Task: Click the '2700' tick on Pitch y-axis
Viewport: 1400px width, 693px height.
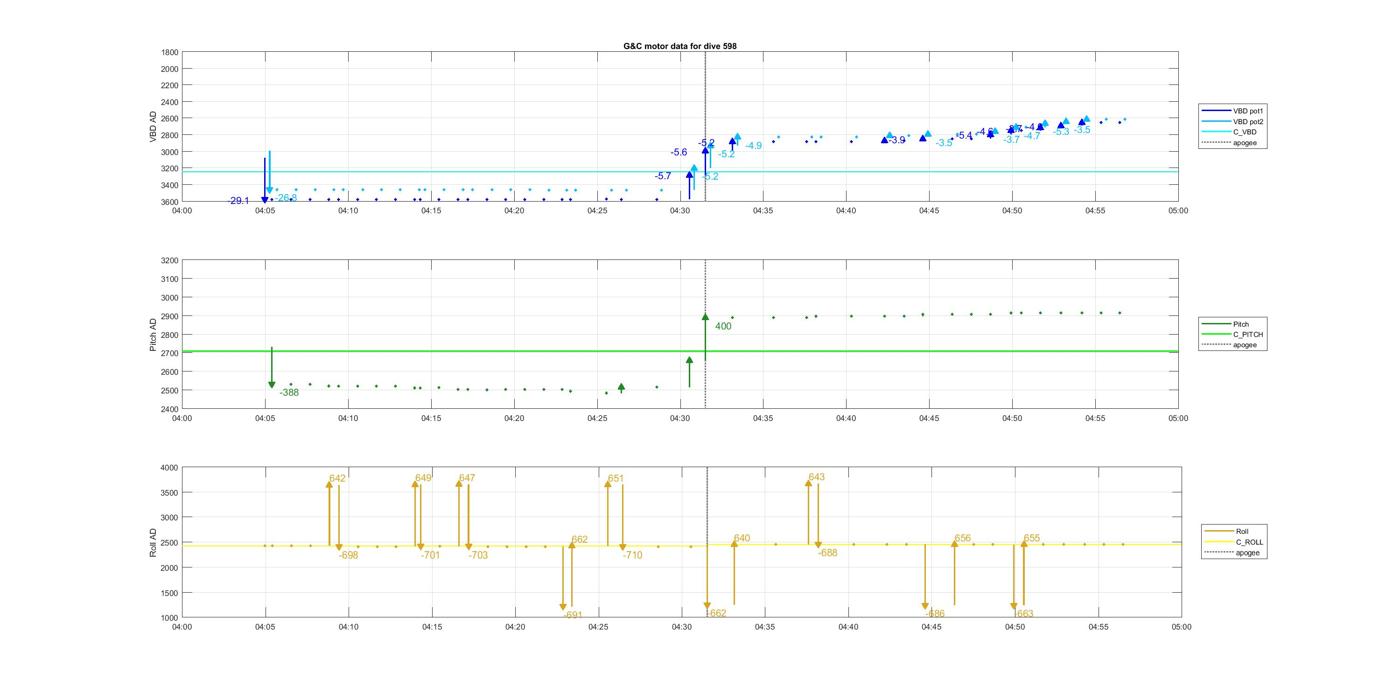Action: pyautogui.click(x=170, y=353)
